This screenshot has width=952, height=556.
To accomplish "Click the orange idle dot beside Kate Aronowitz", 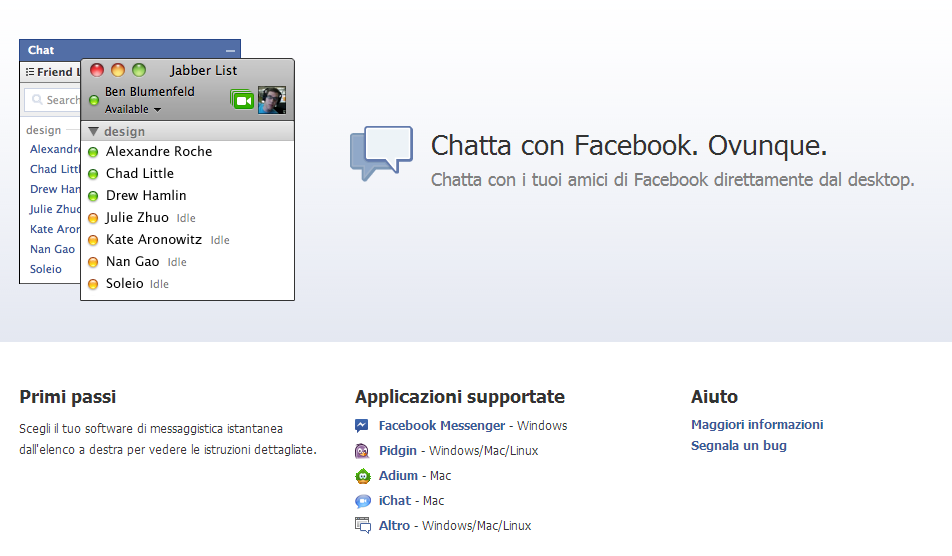I will tap(93, 240).
